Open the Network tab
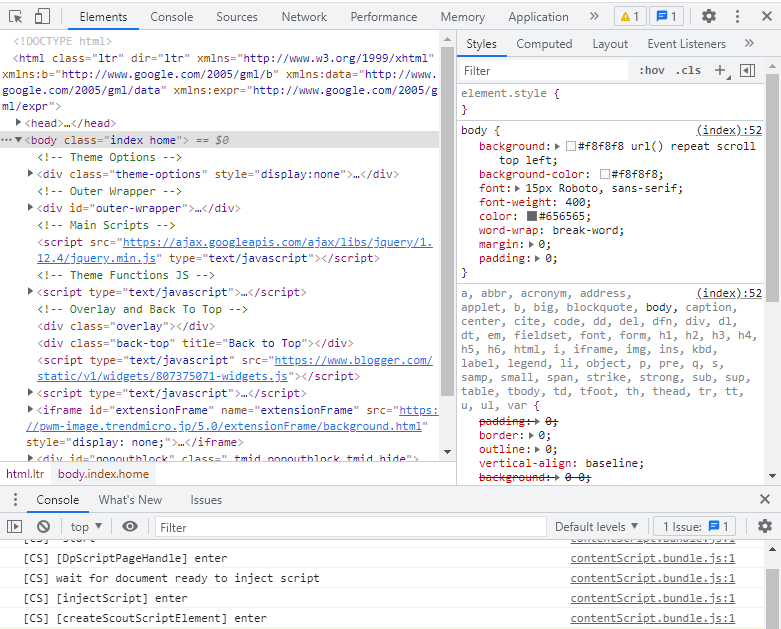This screenshot has height=629, width=781. pos(304,17)
